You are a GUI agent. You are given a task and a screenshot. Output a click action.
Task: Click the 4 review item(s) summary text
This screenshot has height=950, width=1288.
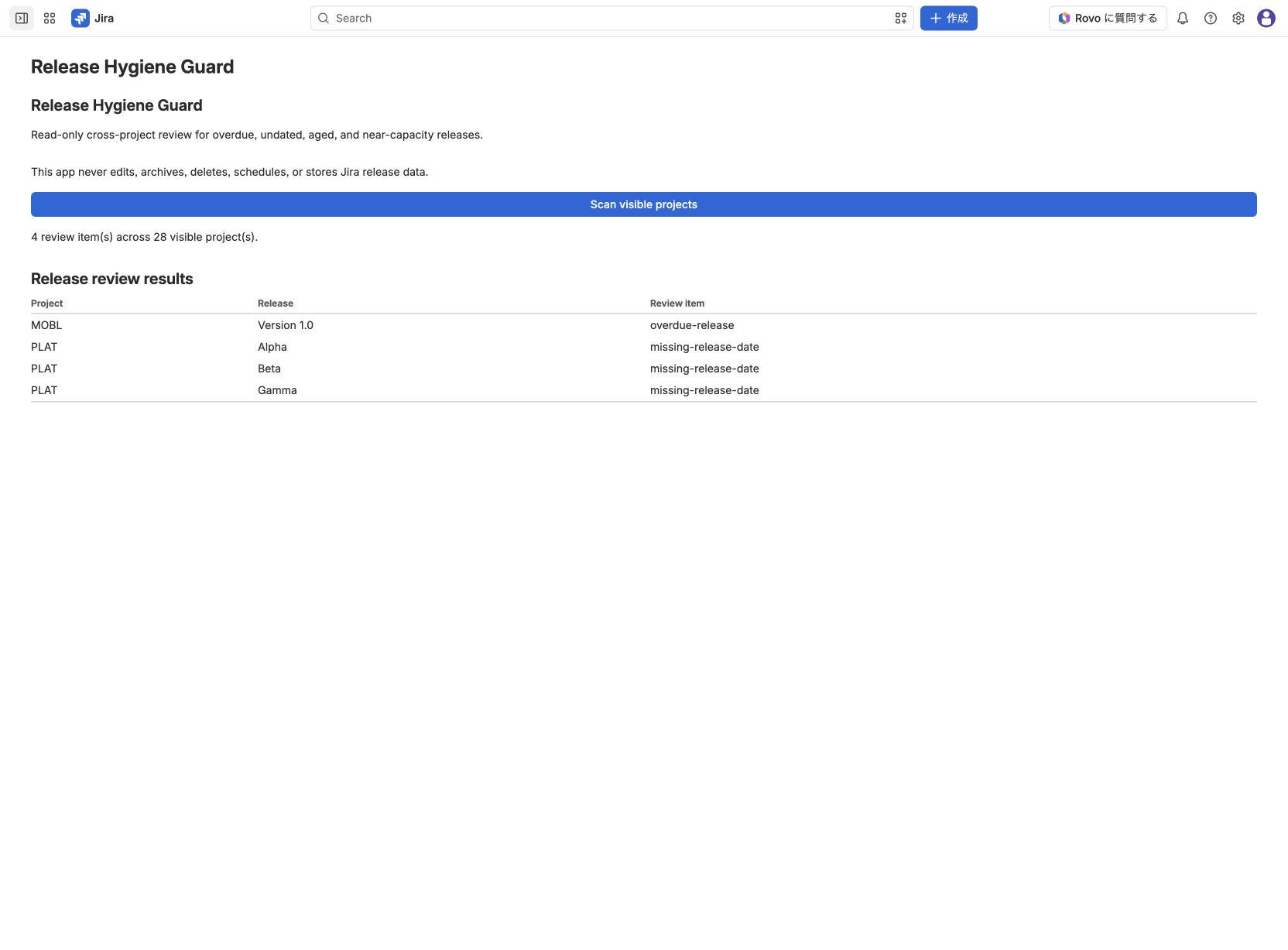[144, 237]
